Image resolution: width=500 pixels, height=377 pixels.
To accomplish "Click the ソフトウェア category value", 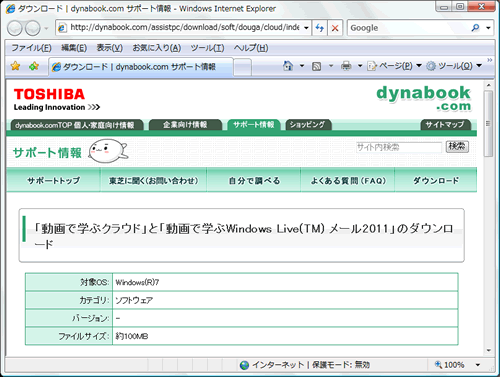I will [134, 301].
